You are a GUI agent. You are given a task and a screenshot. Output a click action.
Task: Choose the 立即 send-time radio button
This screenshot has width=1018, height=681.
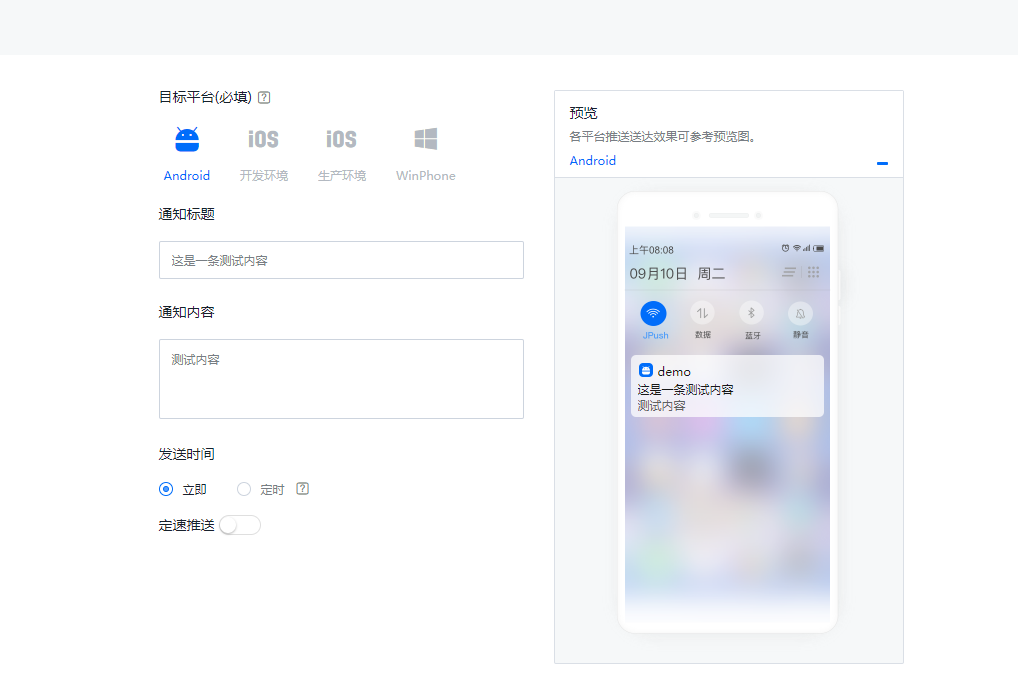[x=166, y=489]
